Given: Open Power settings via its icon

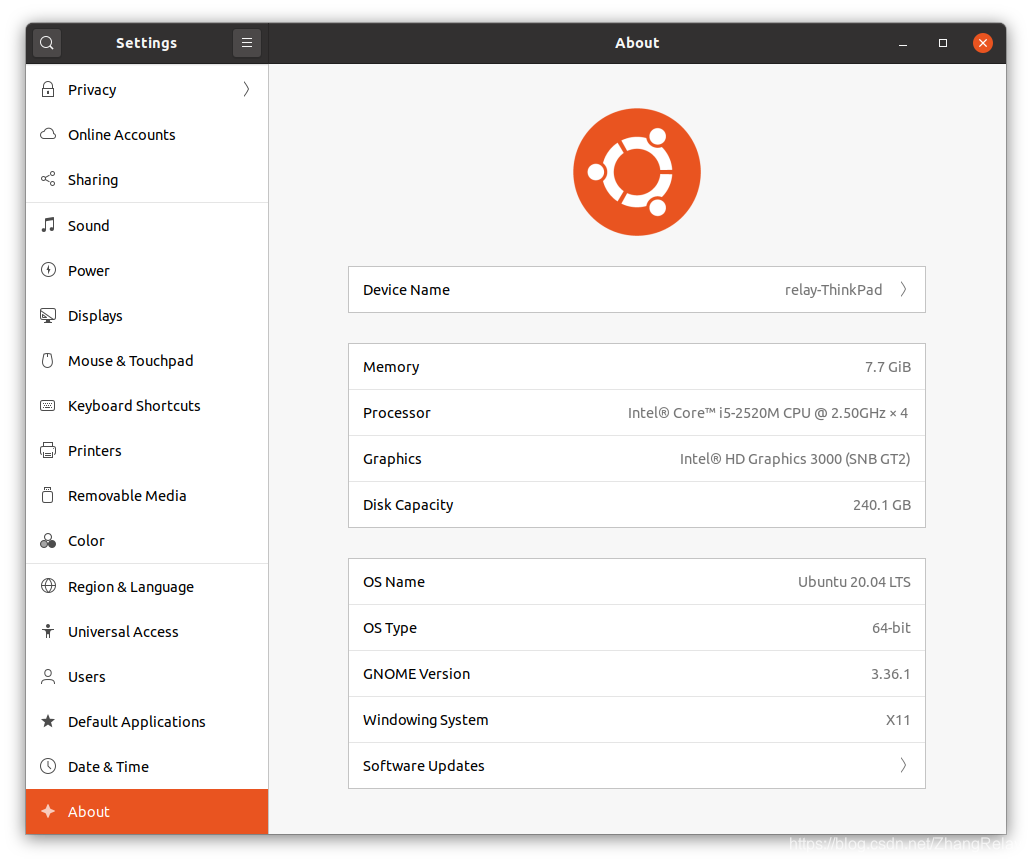Looking at the screenshot, I should pyautogui.click(x=47, y=270).
